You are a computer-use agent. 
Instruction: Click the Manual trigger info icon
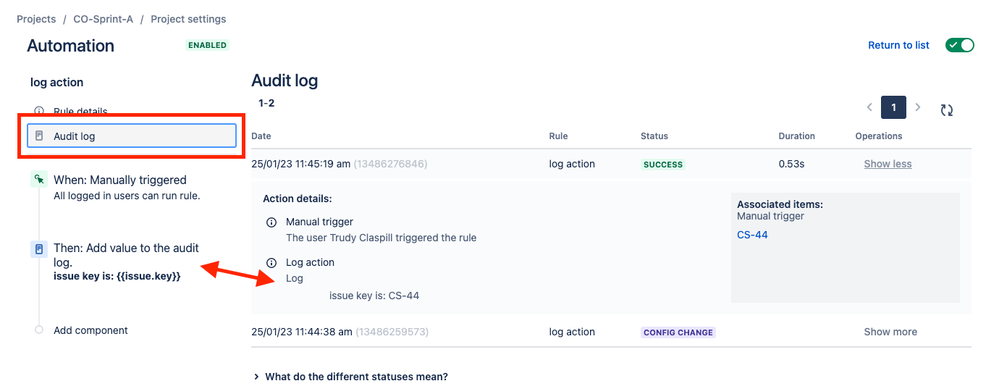tap(271, 222)
